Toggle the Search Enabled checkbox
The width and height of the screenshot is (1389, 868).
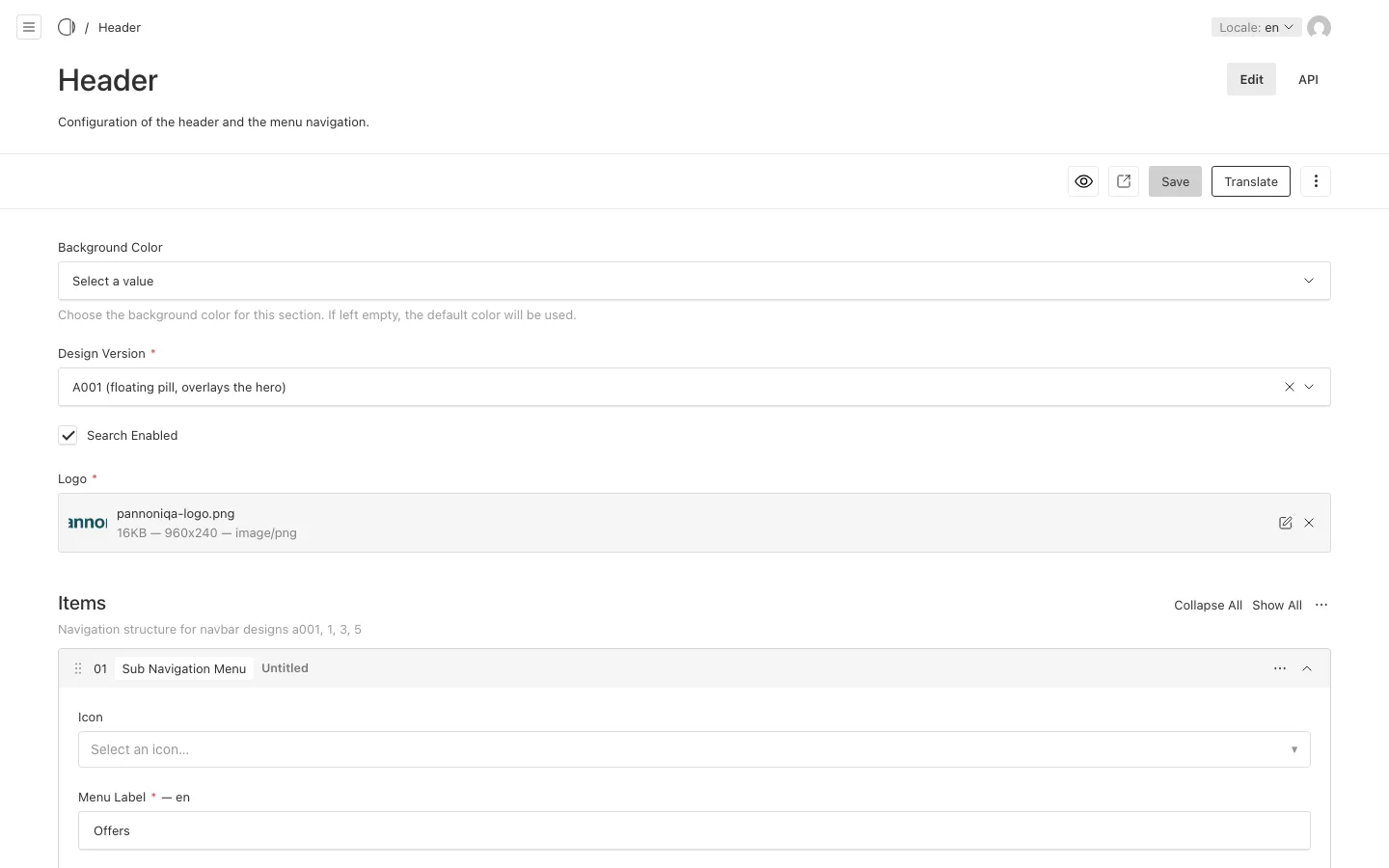(x=68, y=435)
